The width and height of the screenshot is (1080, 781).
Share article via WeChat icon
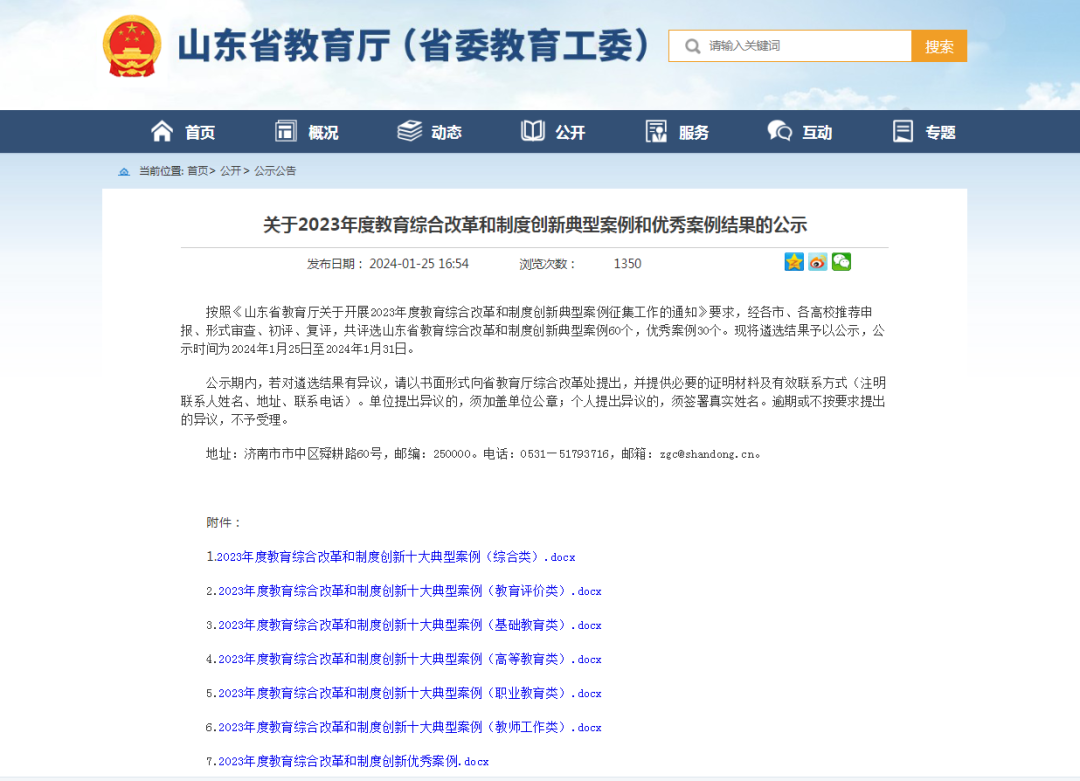tap(841, 262)
